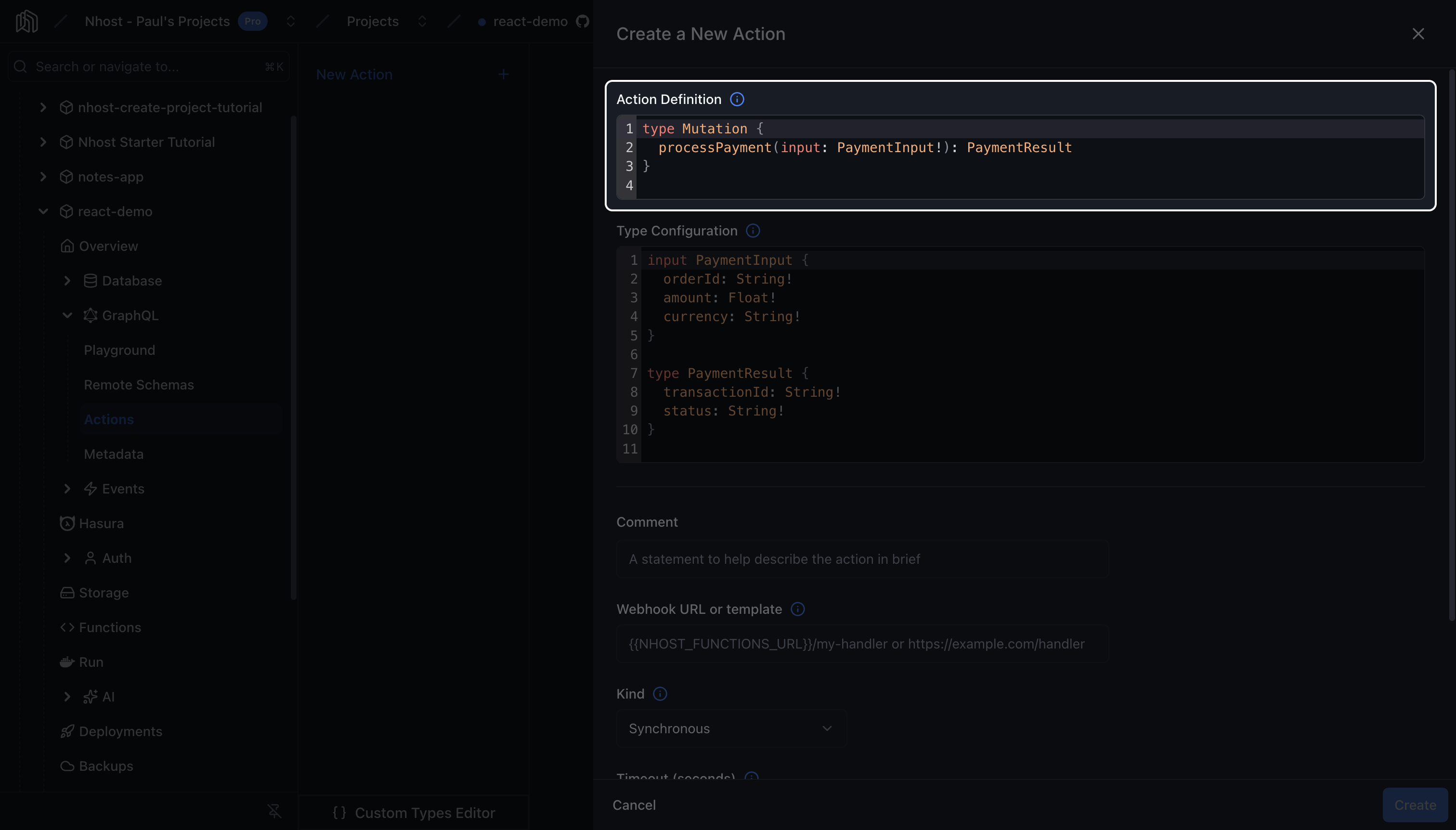Expand the Events section
This screenshot has height=830, width=1456.
[67, 489]
